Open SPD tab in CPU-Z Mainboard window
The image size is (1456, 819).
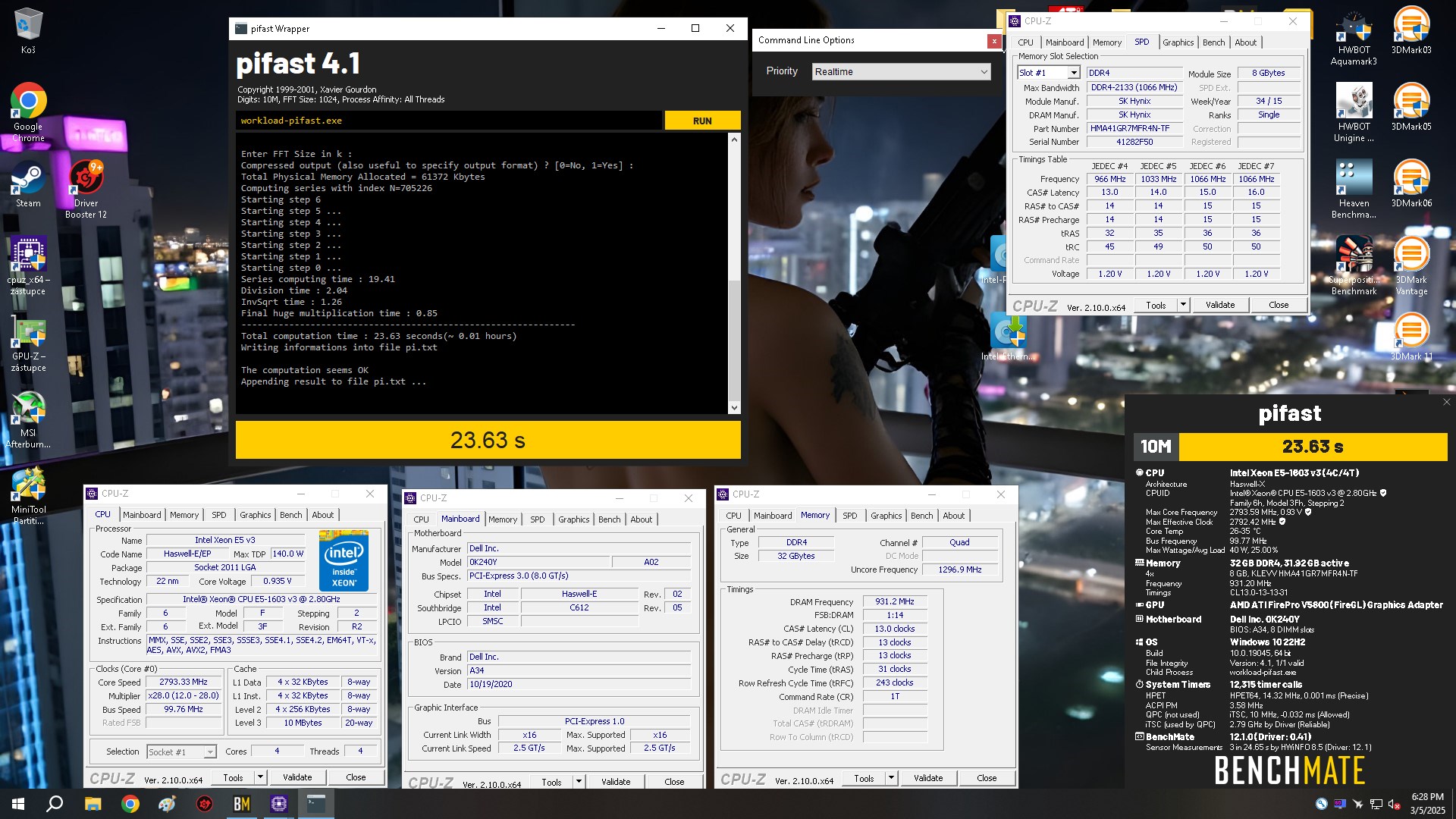[537, 519]
